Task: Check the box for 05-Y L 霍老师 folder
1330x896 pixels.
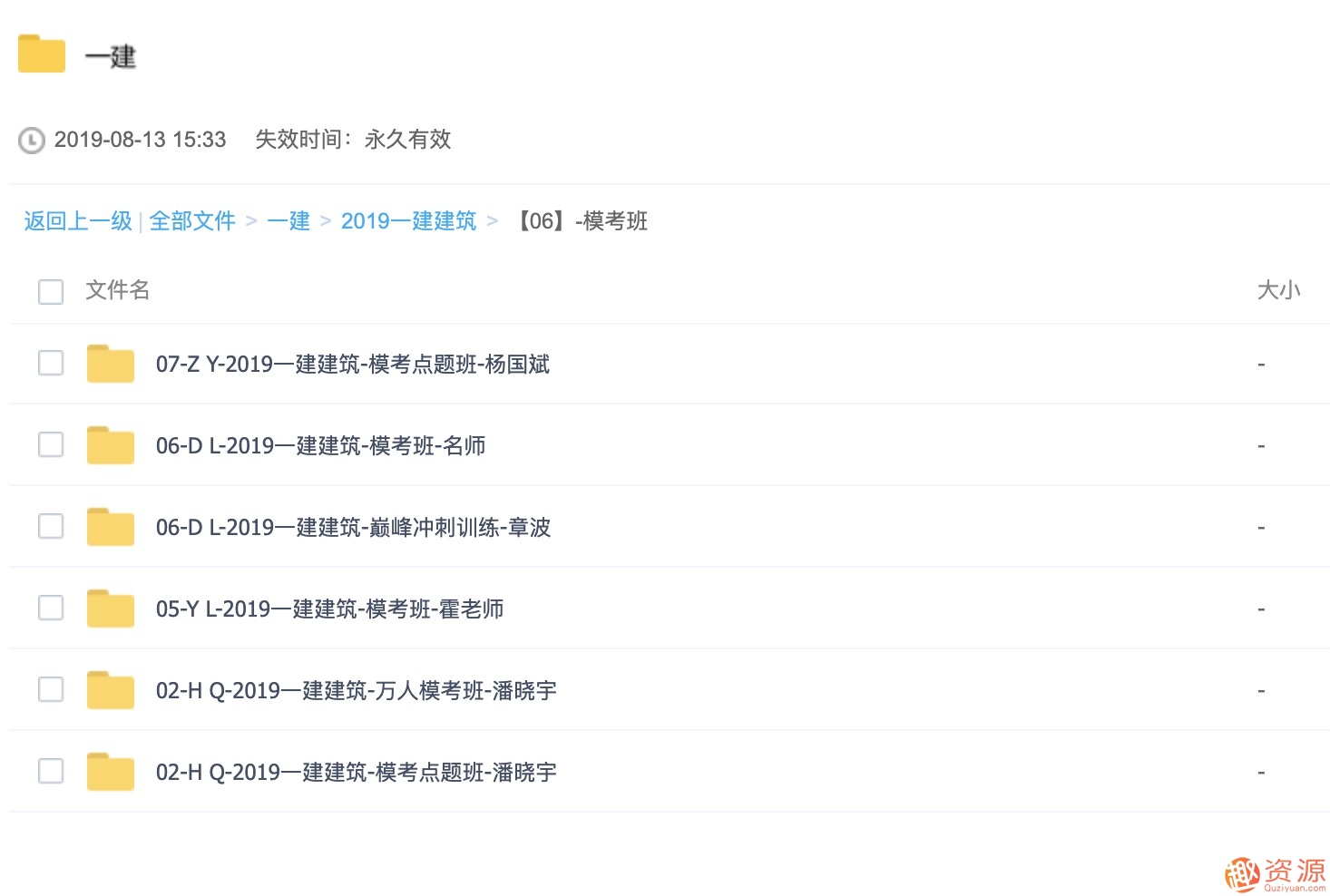Action: pyautogui.click(x=51, y=608)
